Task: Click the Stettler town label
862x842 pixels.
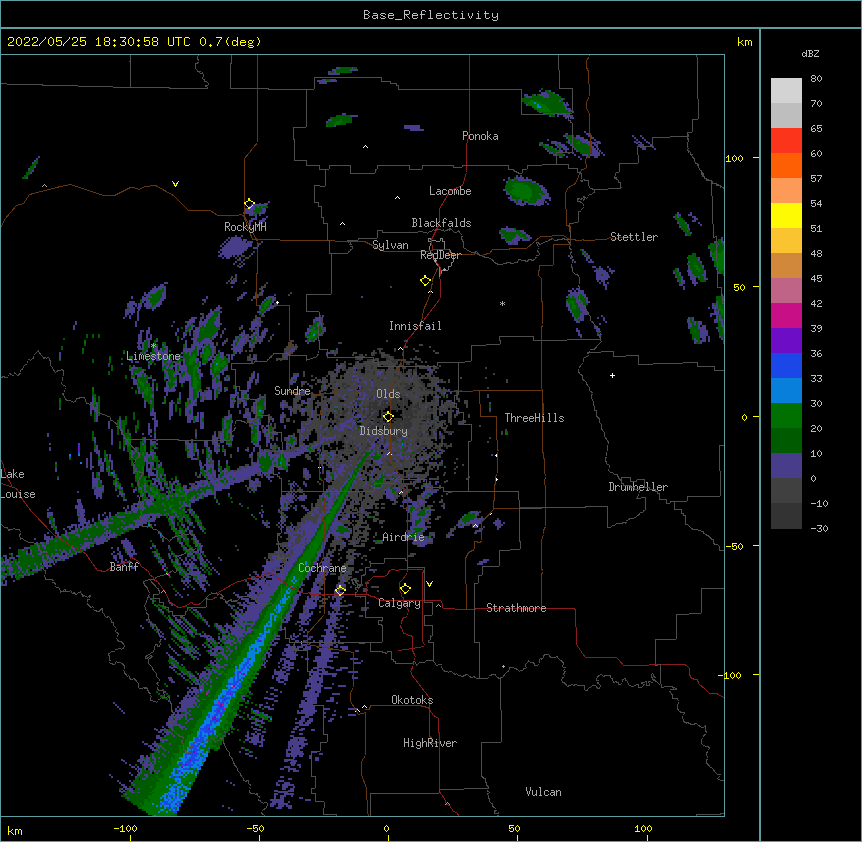Action: coord(634,237)
